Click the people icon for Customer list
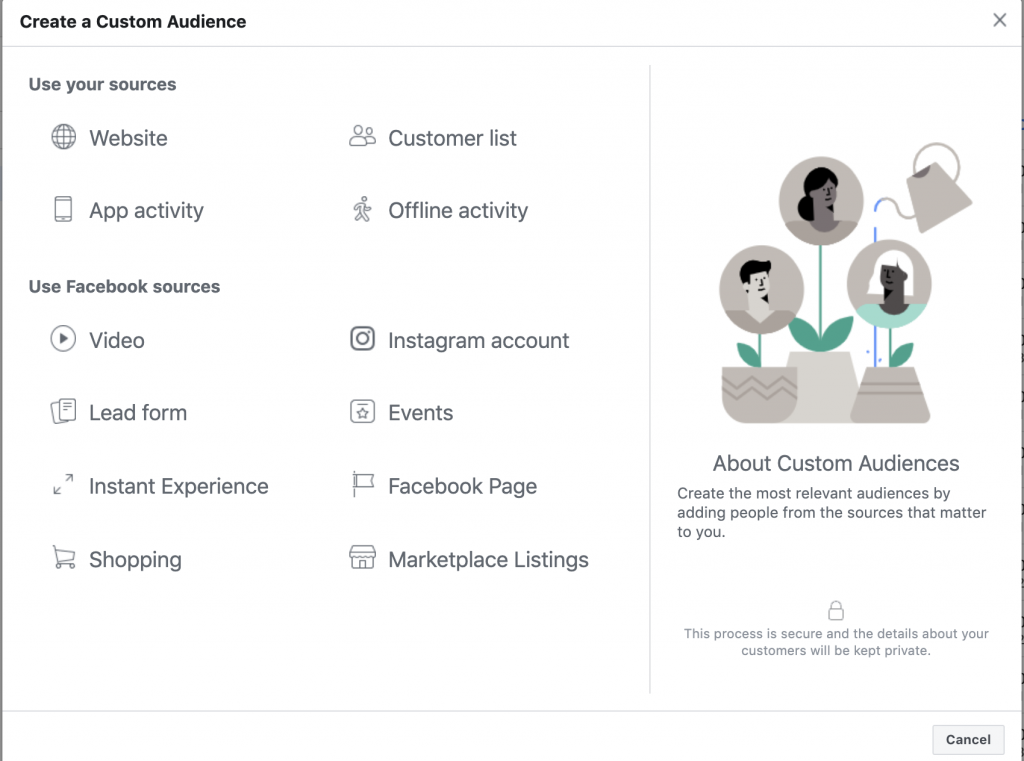Screen dimensions: 1024x761 pos(362,137)
